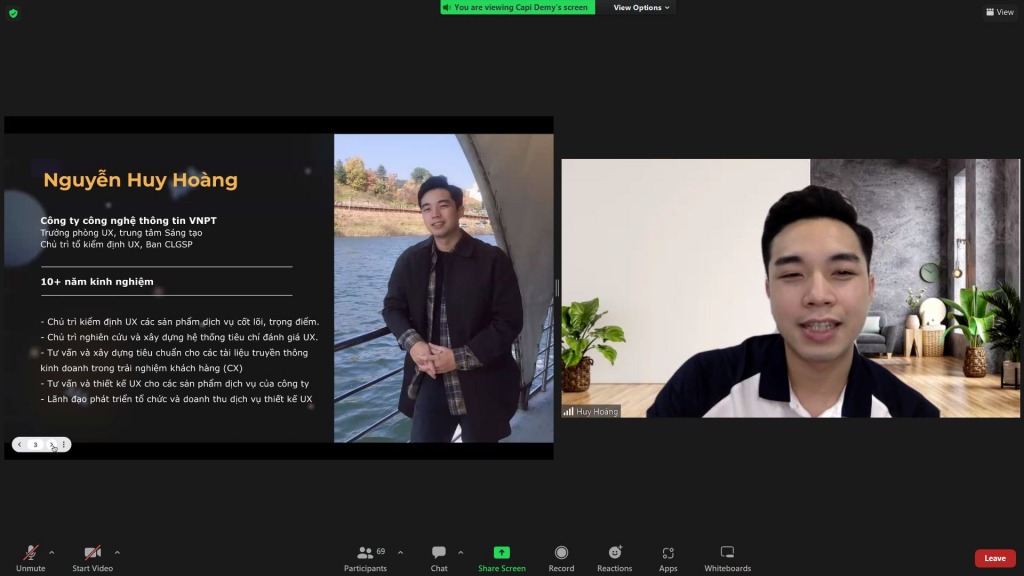Go to next slide arrow

52,445
